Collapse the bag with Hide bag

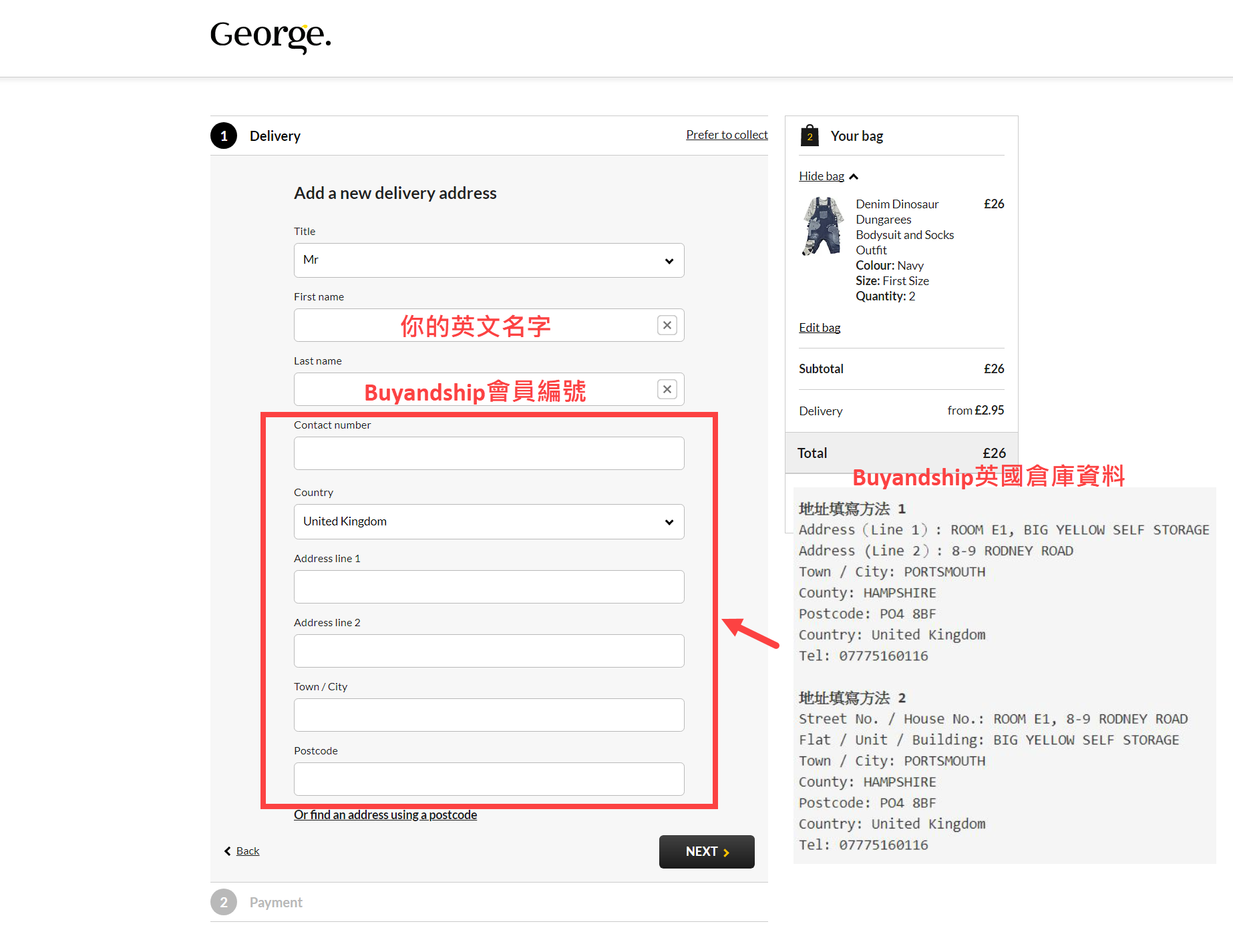(822, 176)
